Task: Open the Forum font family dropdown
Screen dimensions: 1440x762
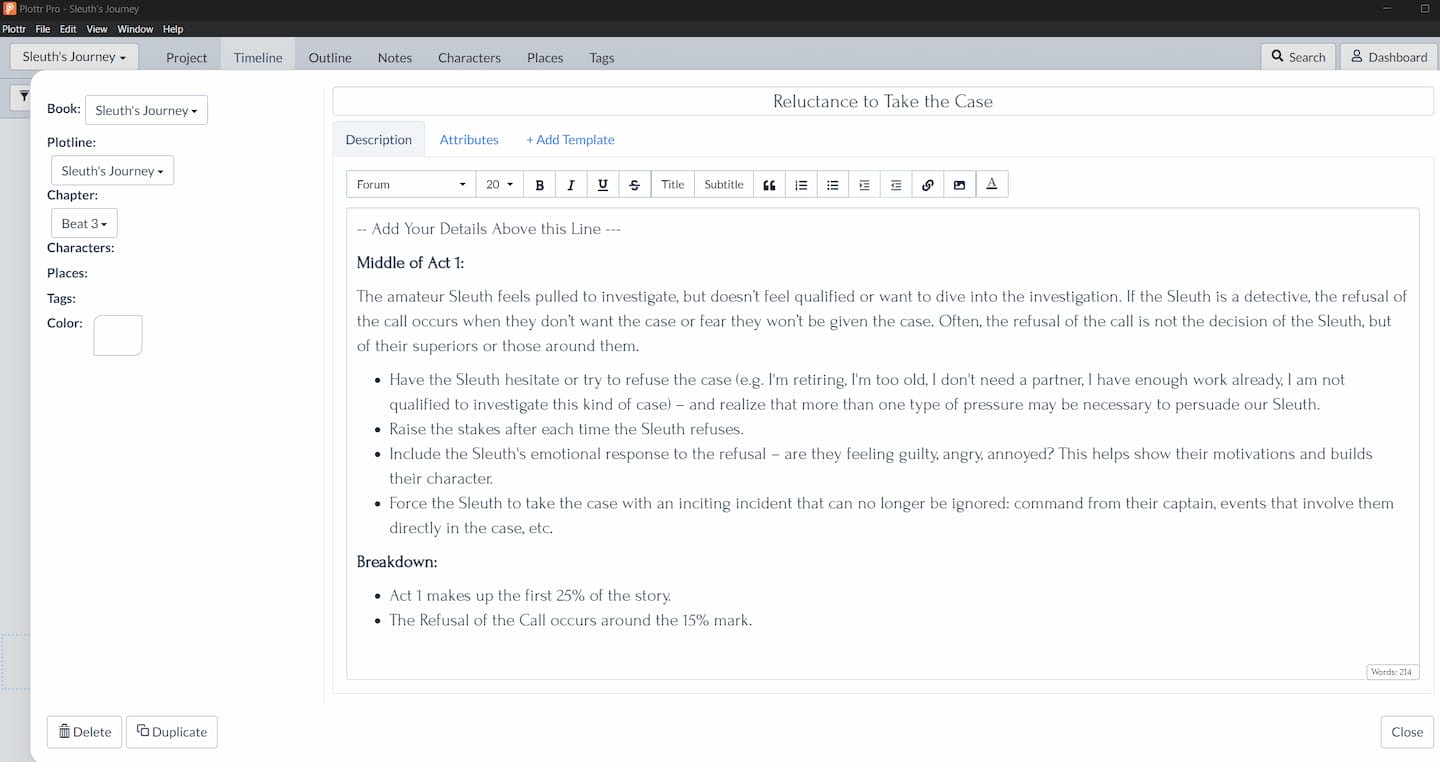Action: click(x=411, y=185)
